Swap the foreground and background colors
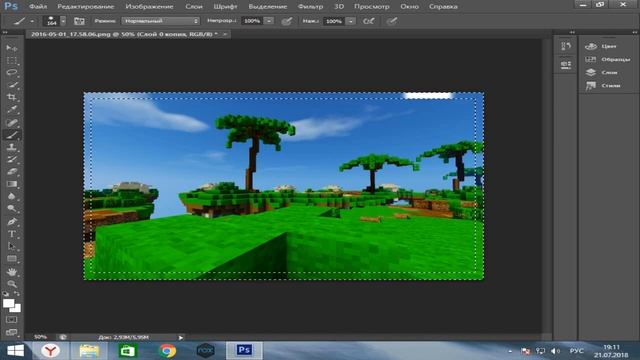The width and height of the screenshot is (640, 360). point(17,293)
